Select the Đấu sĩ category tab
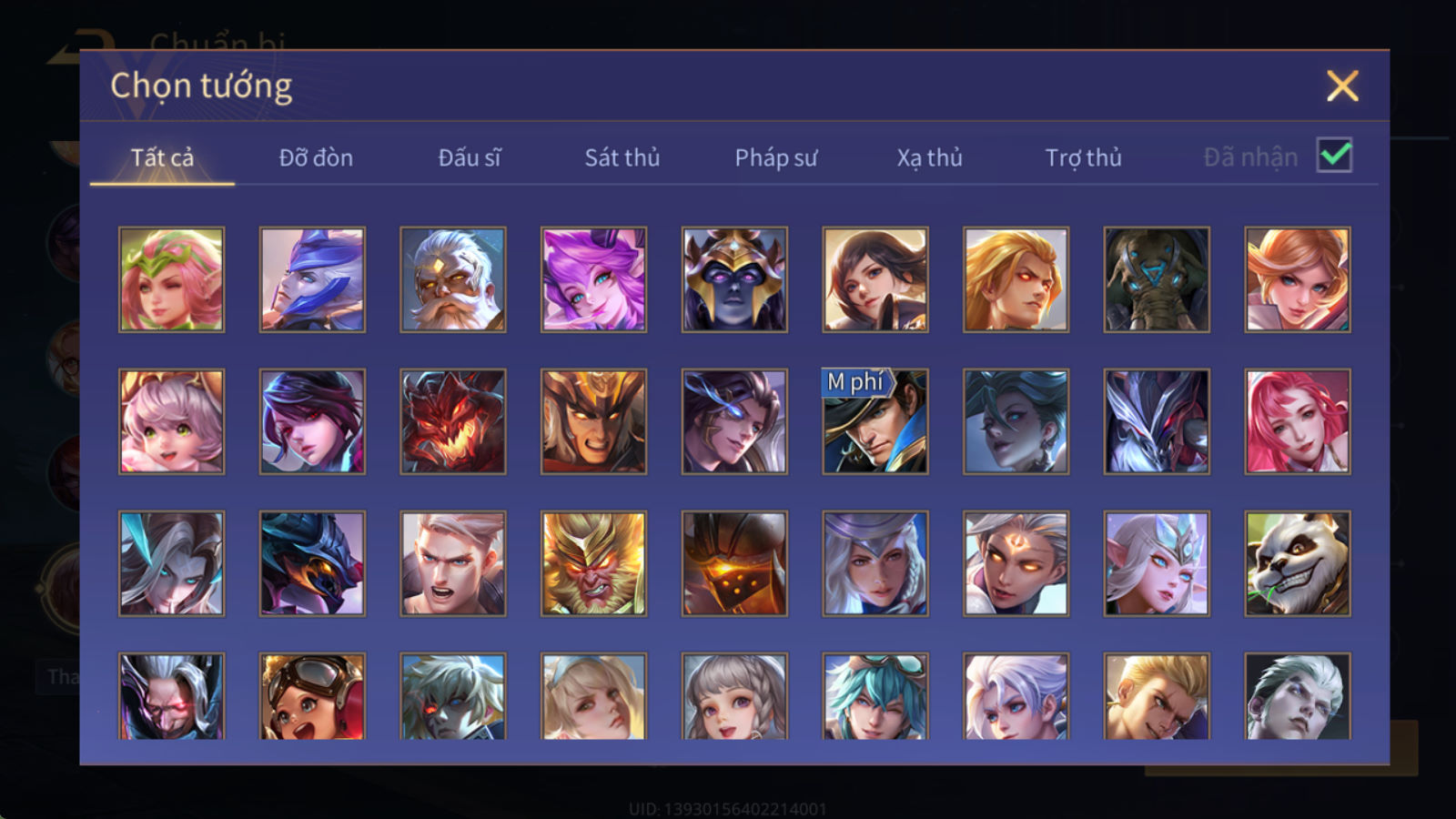Screen dimensions: 1456x819 pyautogui.click(x=470, y=157)
